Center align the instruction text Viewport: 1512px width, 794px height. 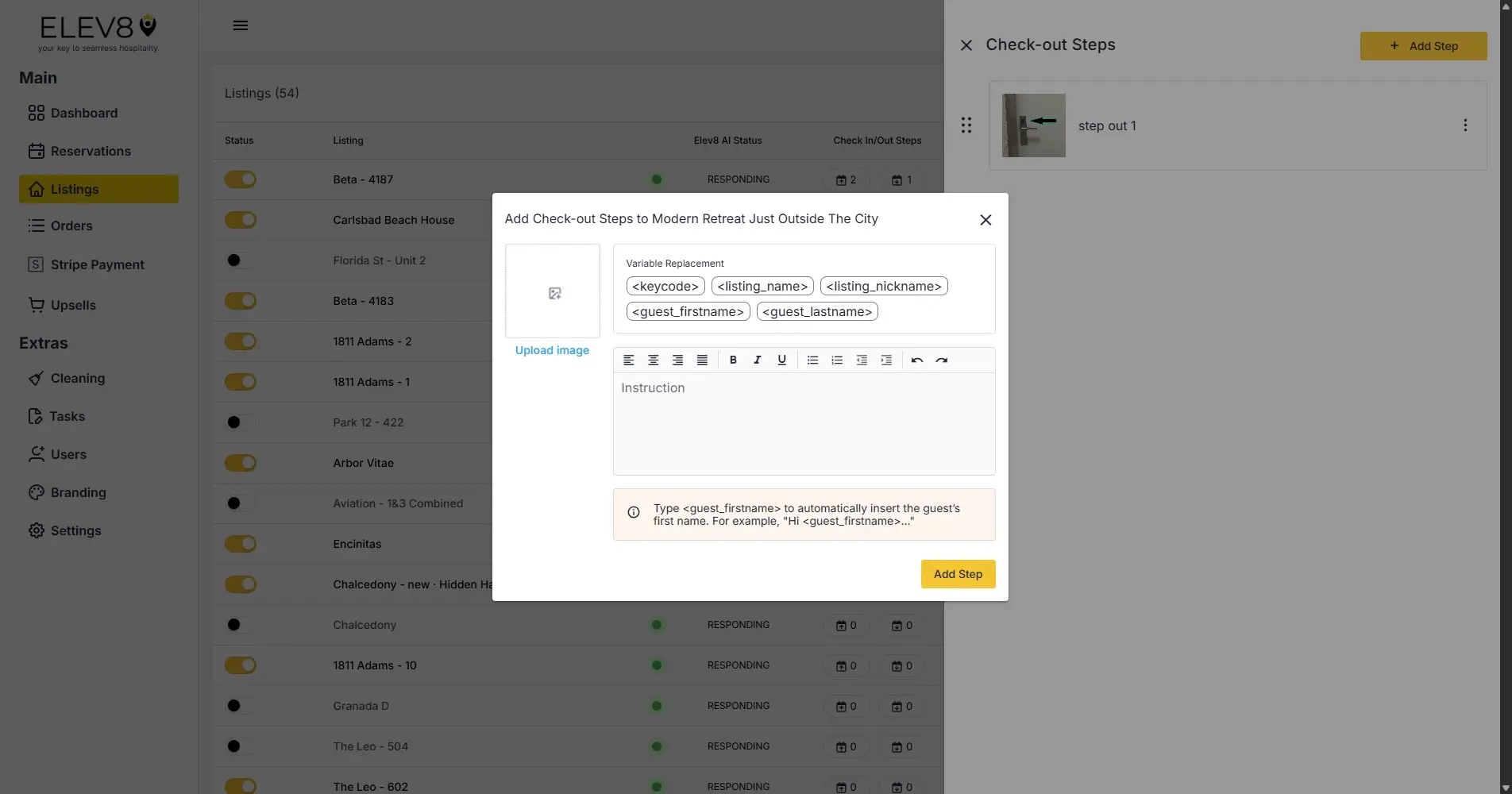[653, 360]
